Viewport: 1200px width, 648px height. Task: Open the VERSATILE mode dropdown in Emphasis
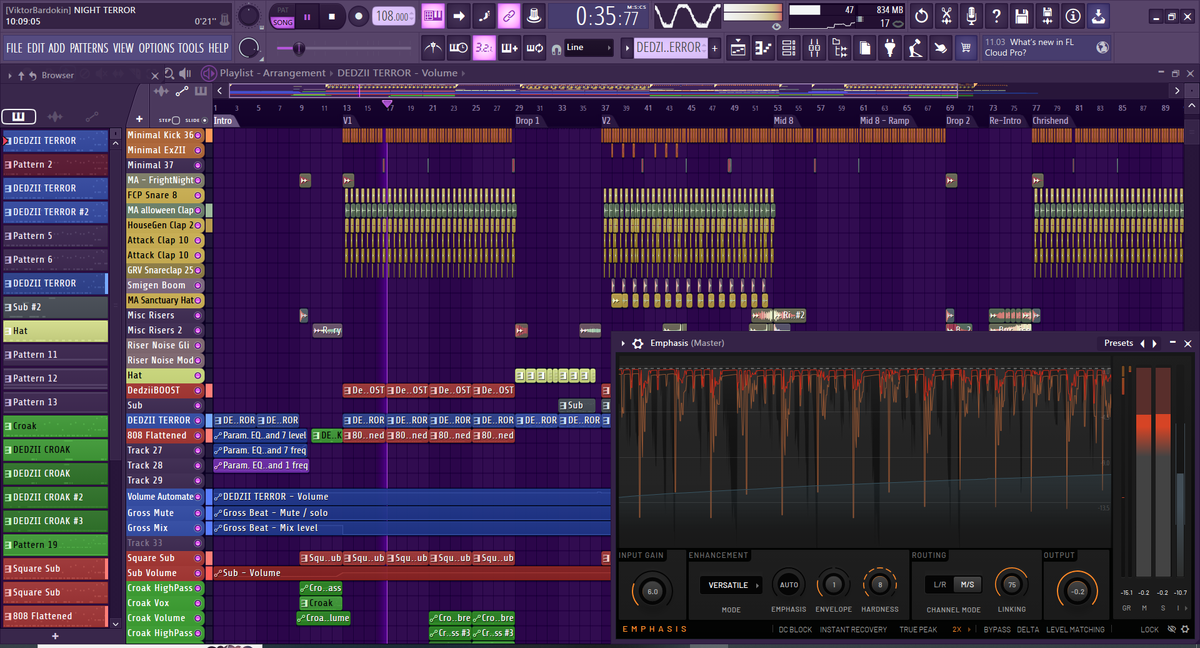(731, 585)
